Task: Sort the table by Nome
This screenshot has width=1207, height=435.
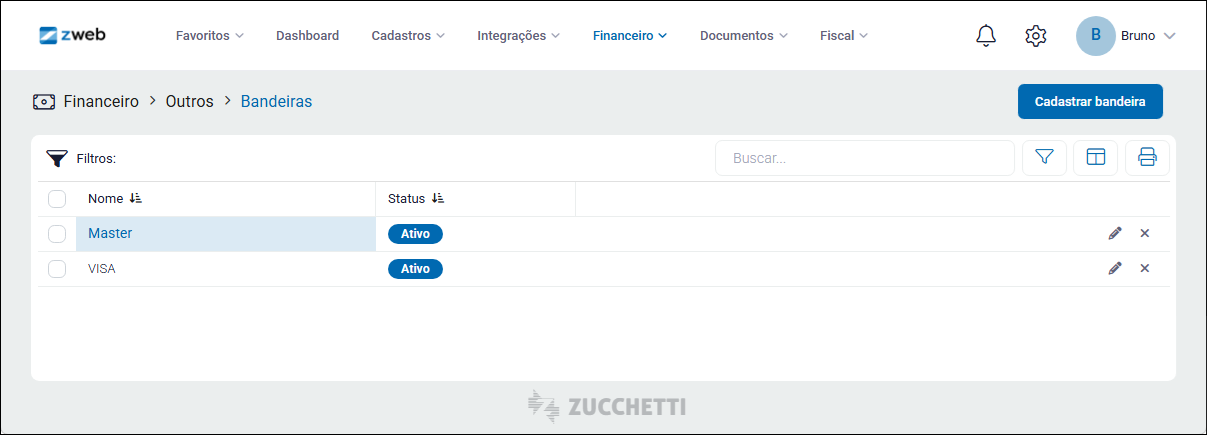Action: click(x=136, y=199)
